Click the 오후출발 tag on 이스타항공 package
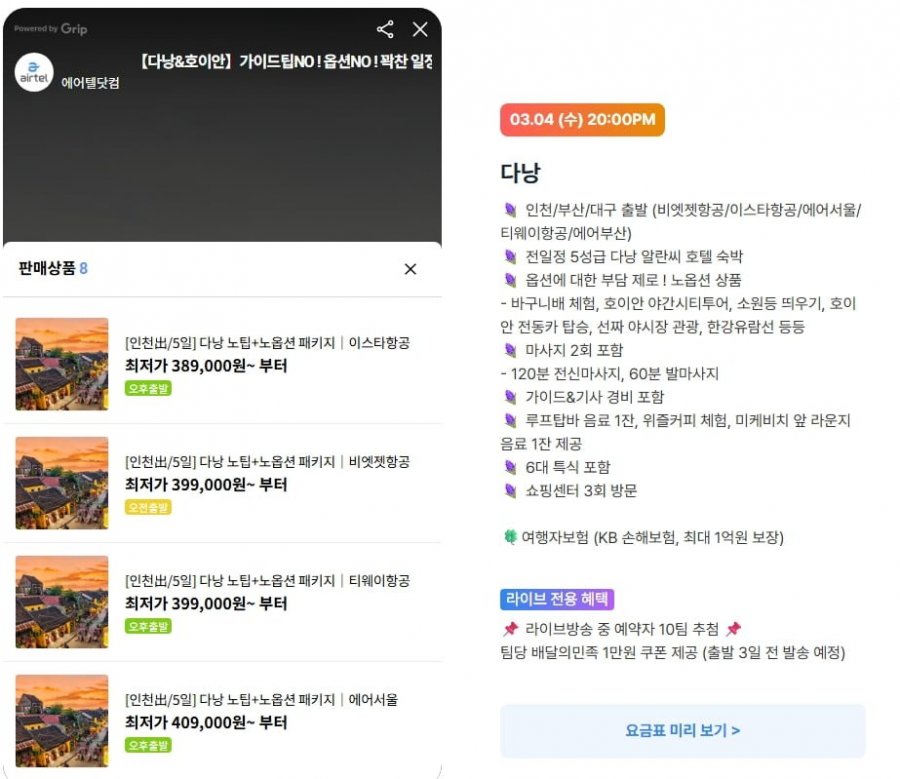 click(148, 388)
